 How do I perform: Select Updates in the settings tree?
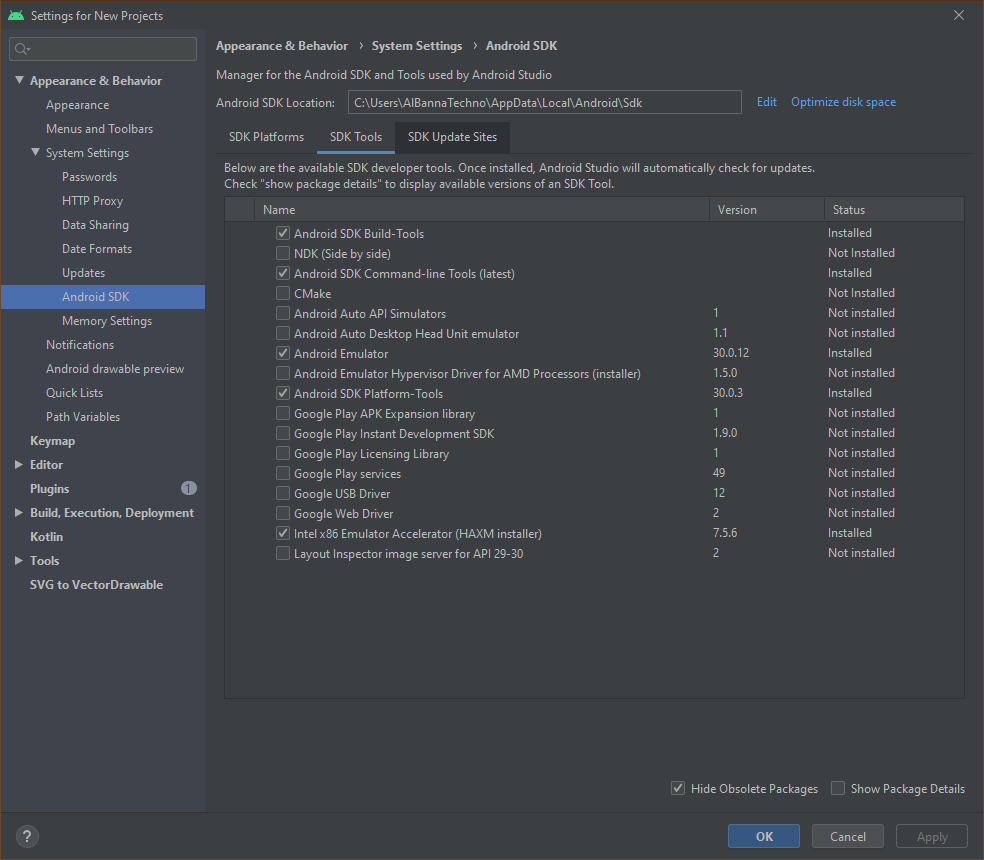coord(83,273)
